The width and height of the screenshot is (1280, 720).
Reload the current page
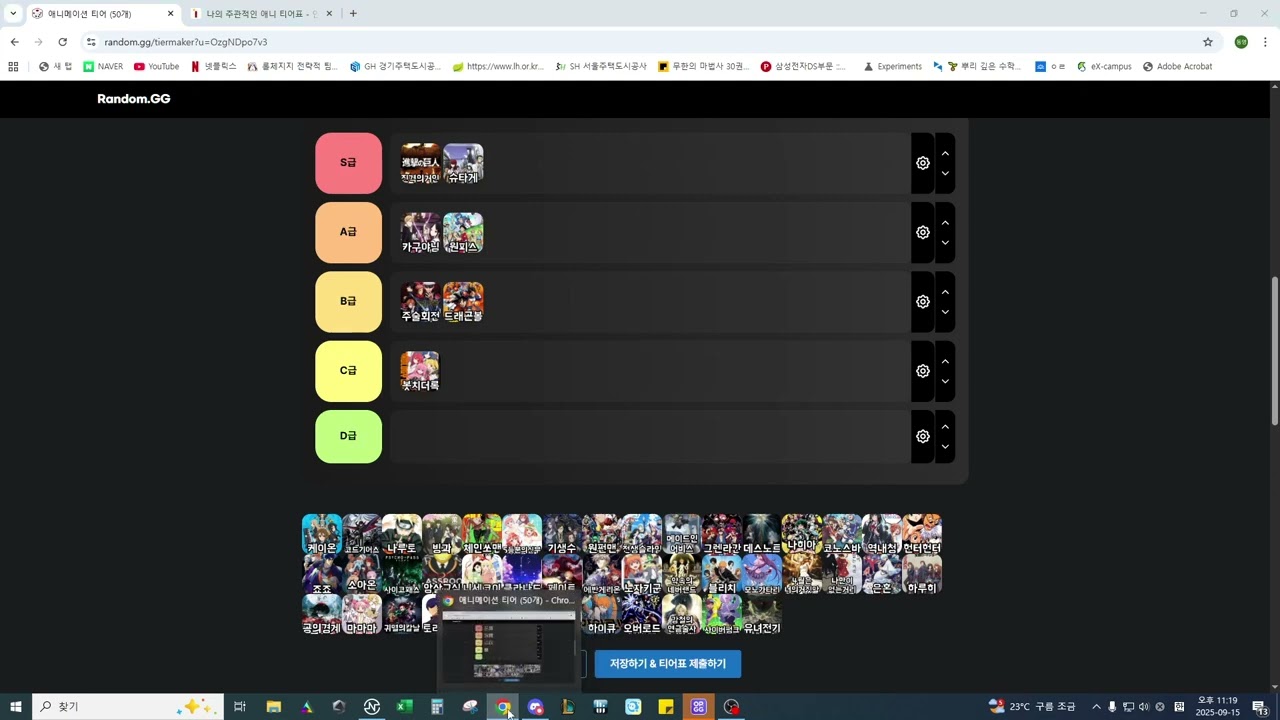click(x=62, y=42)
